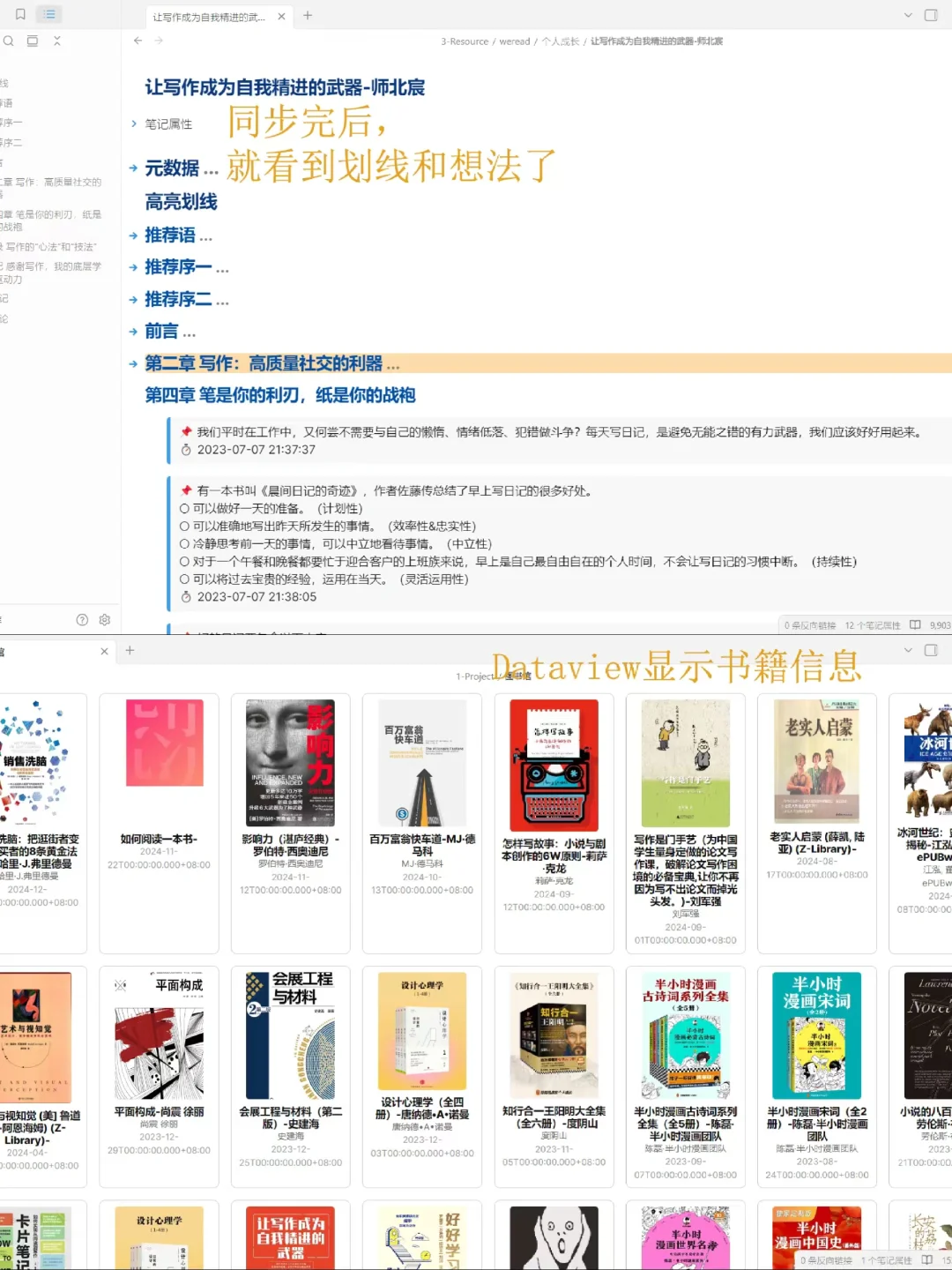Open the 影响力 book cover
Viewport: 952px width, 1270px height.
pyautogui.click(x=290, y=763)
